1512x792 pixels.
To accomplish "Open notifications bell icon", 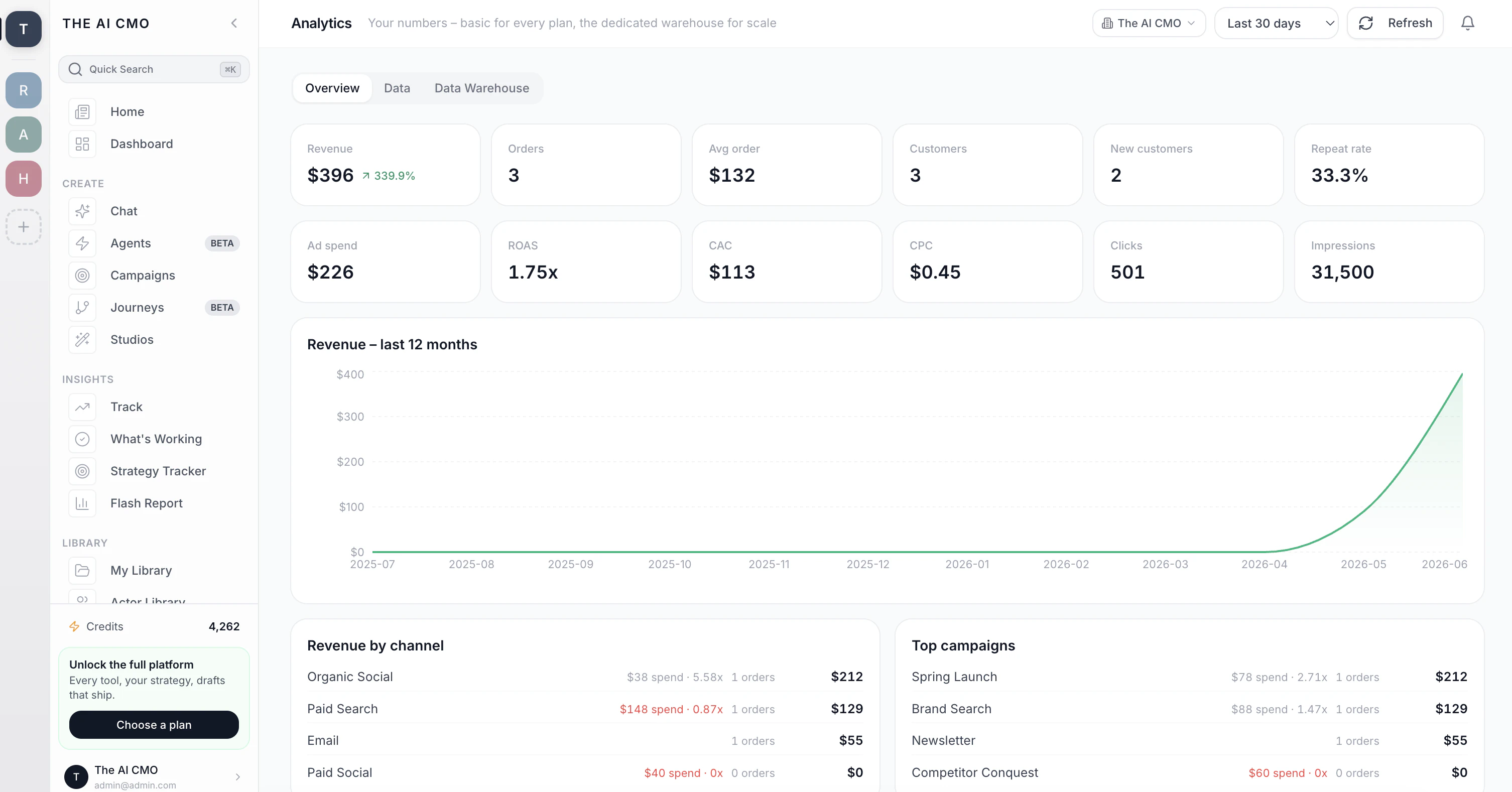I will [1467, 23].
